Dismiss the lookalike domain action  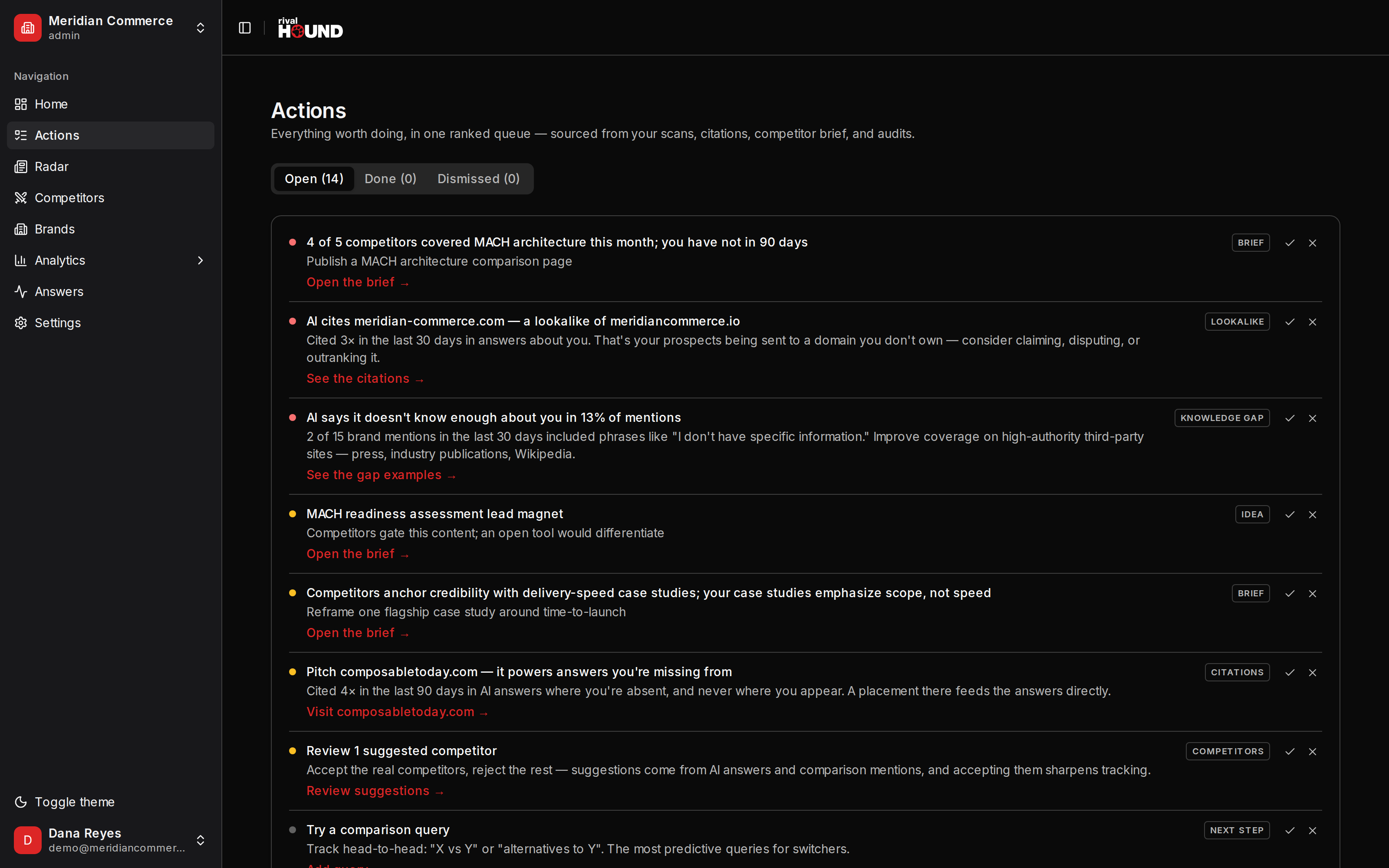(1313, 322)
